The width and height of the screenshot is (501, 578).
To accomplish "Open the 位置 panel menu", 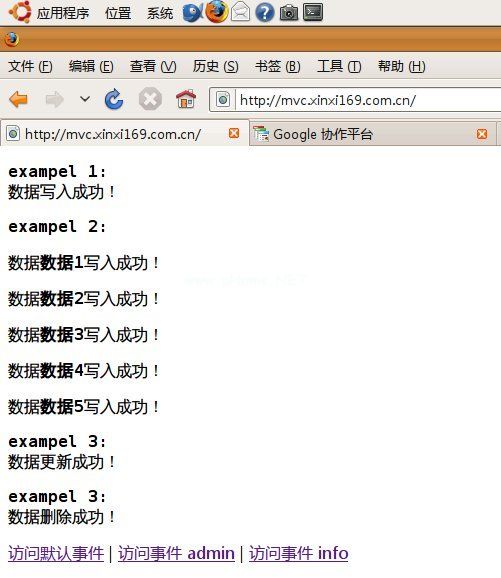I will coord(118,13).
